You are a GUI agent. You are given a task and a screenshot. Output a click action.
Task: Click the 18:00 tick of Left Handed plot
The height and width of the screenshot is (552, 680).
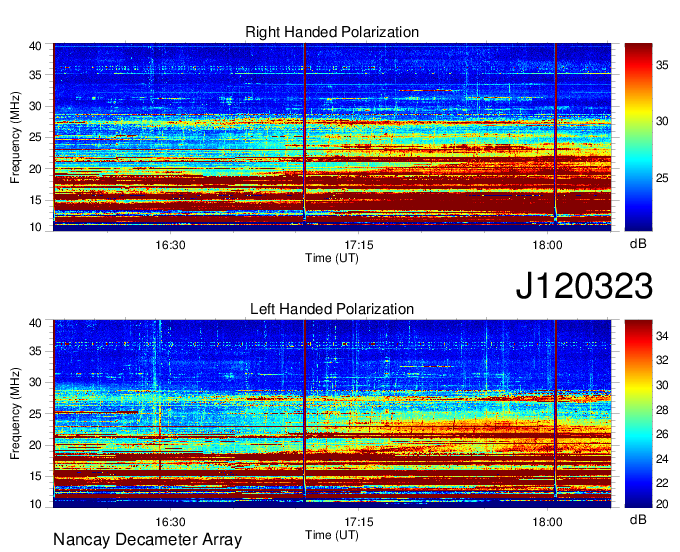[x=547, y=521]
